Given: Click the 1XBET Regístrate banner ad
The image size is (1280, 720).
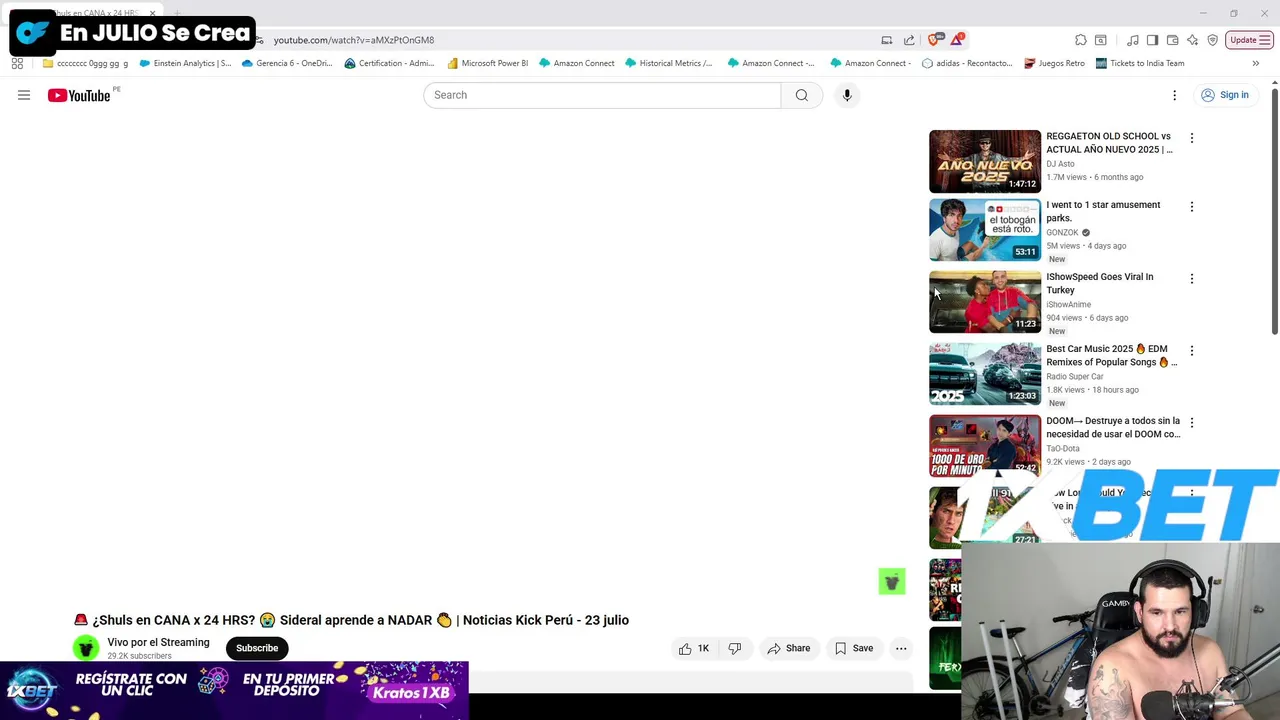Looking at the screenshot, I should click(x=234, y=689).
